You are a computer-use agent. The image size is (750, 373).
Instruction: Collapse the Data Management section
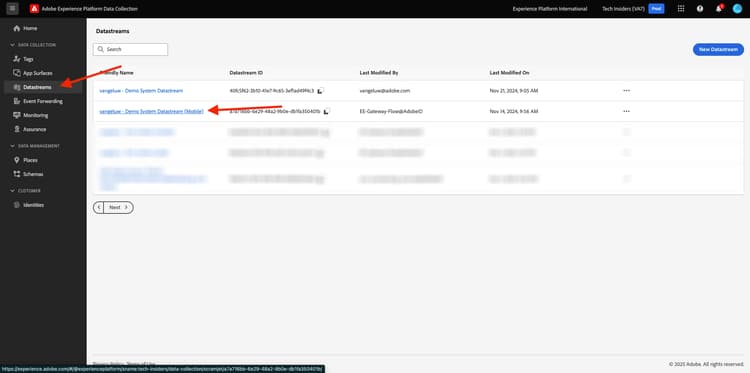pyautogui.click(x=13, y=146)
